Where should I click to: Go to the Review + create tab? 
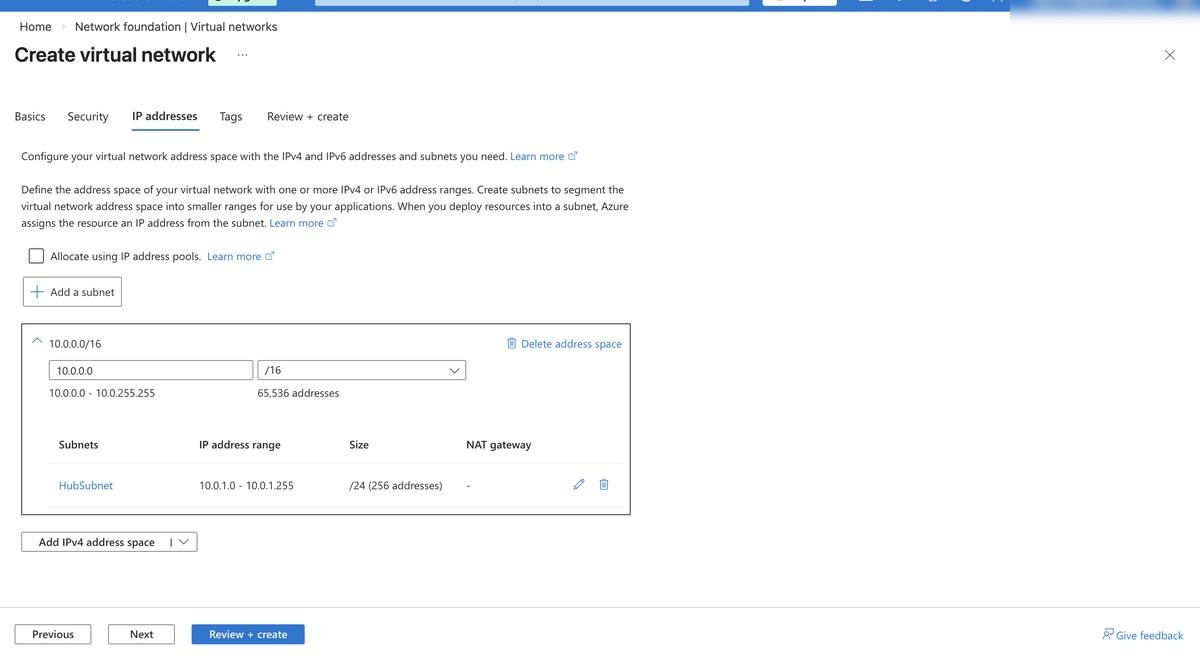tap(308, 117)
